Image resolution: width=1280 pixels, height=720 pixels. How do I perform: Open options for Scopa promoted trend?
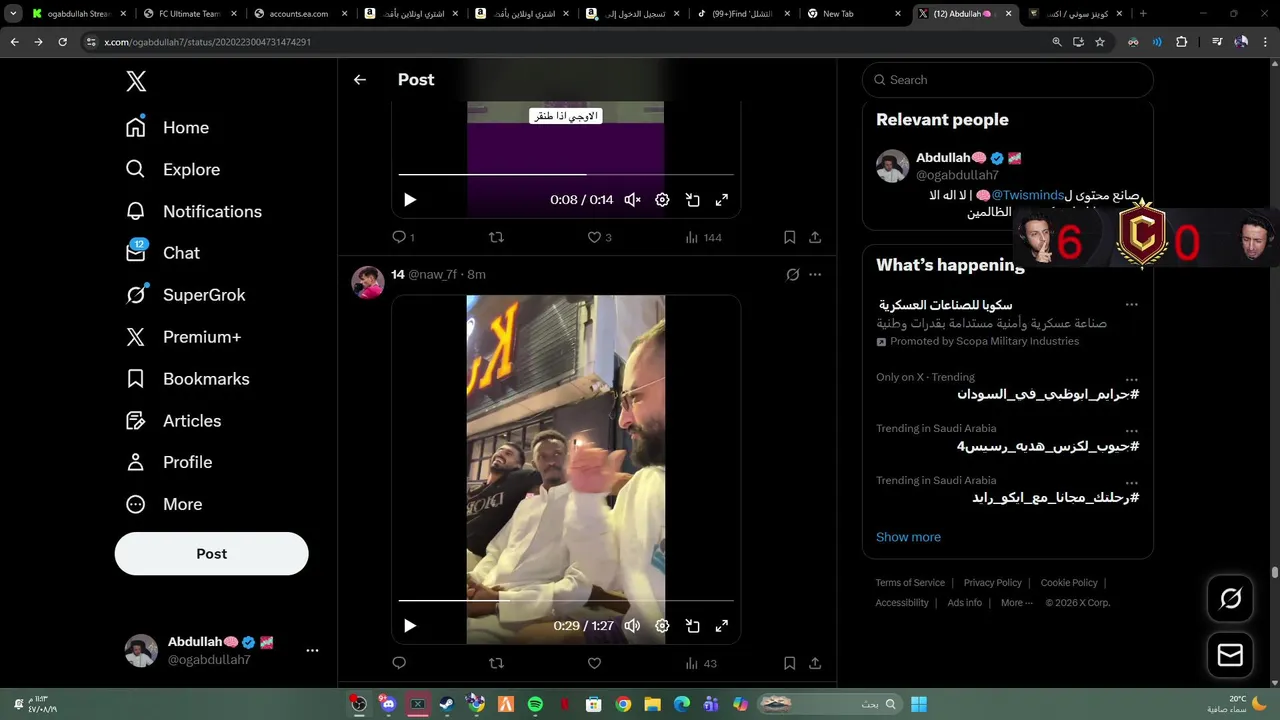[x=1131, y=304]
